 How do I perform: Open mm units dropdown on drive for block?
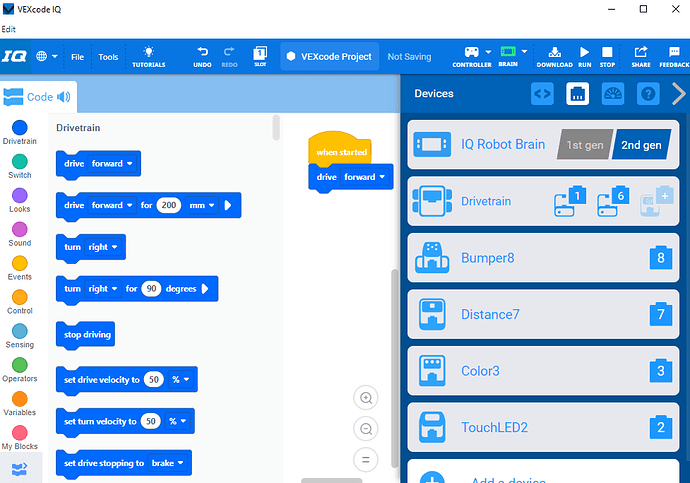(x=202, y=205)
